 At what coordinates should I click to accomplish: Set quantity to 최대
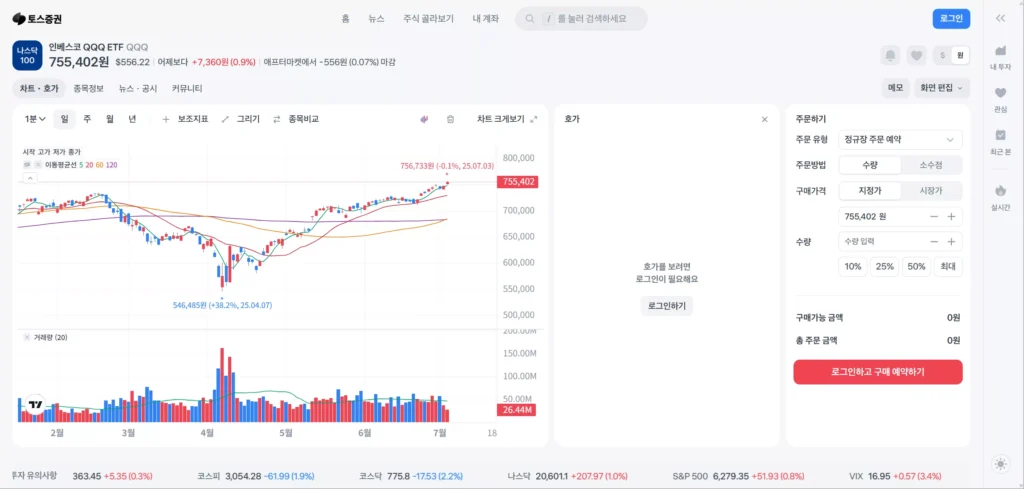pyautogui.click(x=948, y=267)
